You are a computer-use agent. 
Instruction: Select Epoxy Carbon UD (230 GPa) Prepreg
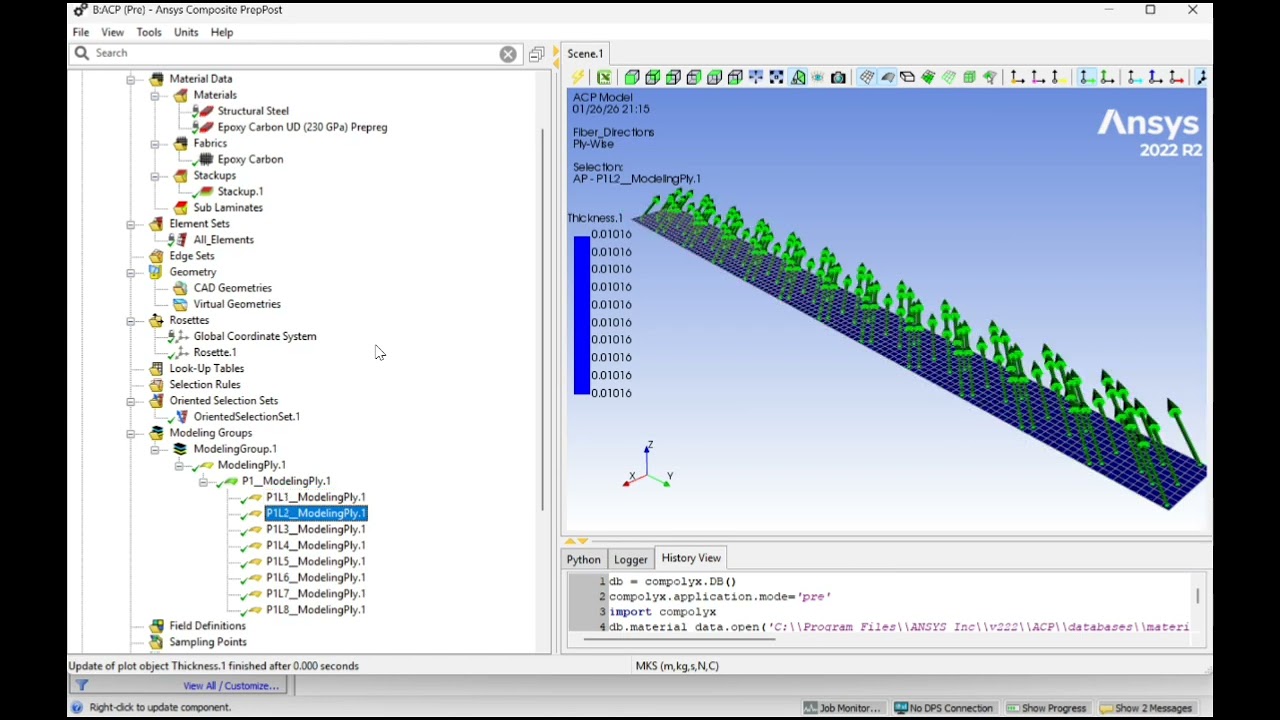(302, 127)
